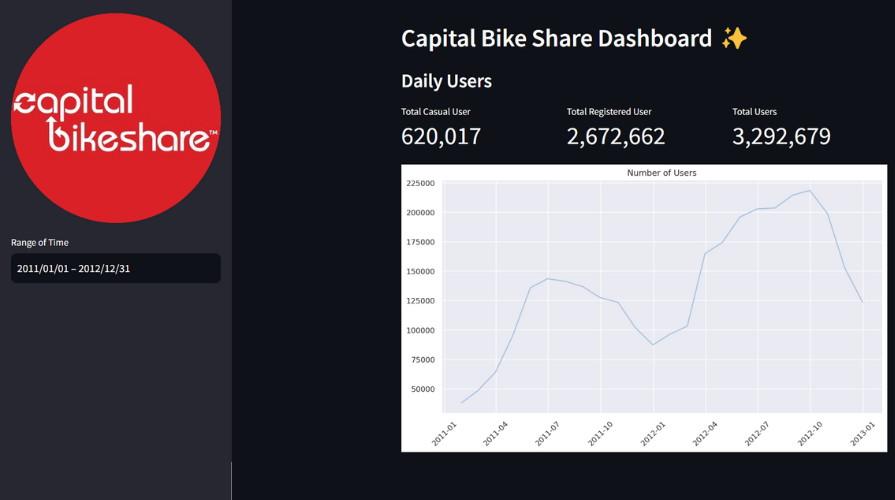Click the Capital Bikeshare logo image
Viewport: 895px width, 500px height.
[116, 118]
